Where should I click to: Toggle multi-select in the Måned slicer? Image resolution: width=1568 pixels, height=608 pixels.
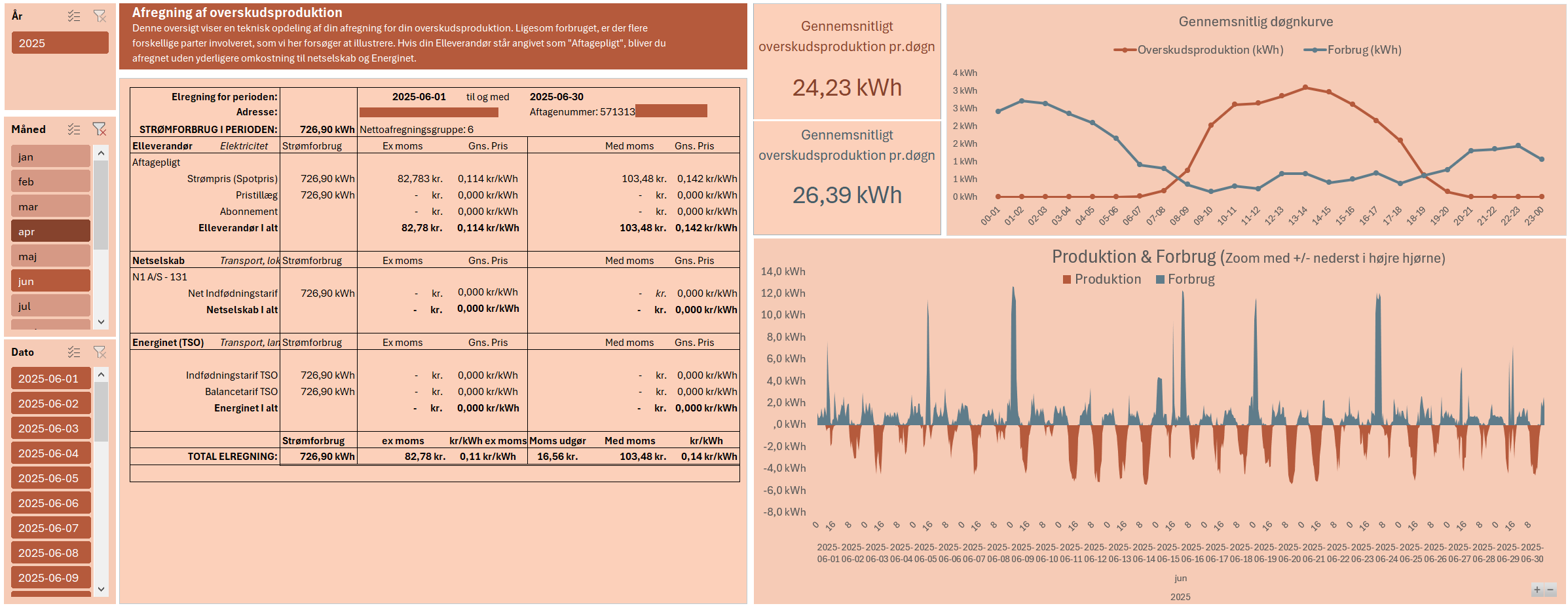coord(74,130)
